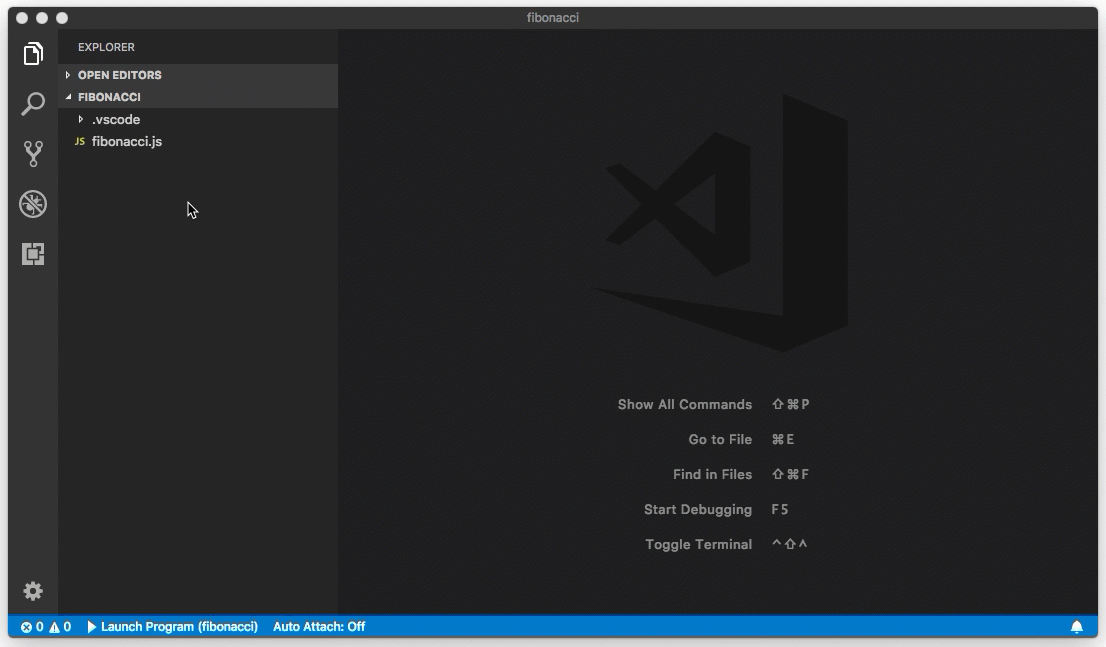This screenshot has height=647, width=1106.
Task: Expand the Open Editors section
Action: pos(119,75)
